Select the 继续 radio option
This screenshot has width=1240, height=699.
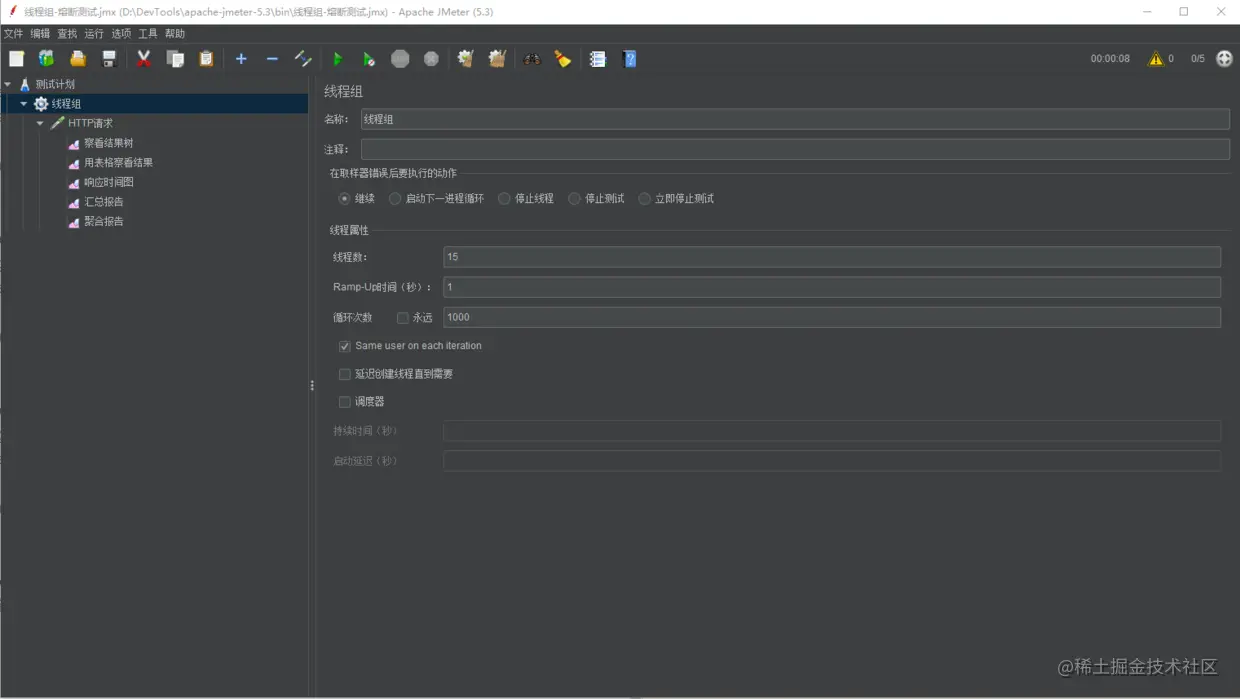tap(344, 199)
